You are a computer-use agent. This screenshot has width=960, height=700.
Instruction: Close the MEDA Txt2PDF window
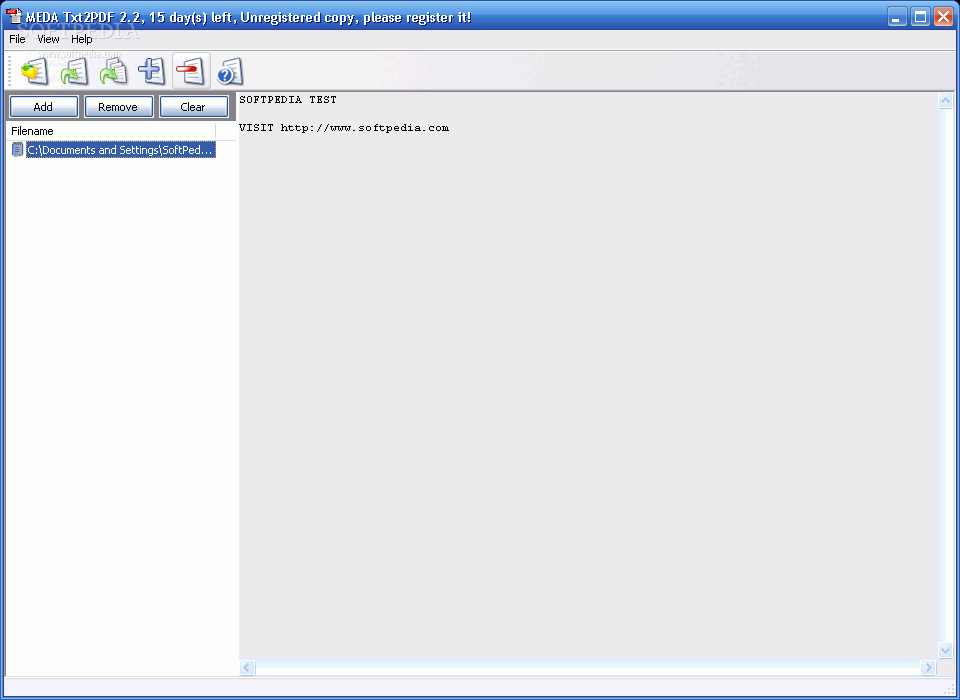point(943,17)
